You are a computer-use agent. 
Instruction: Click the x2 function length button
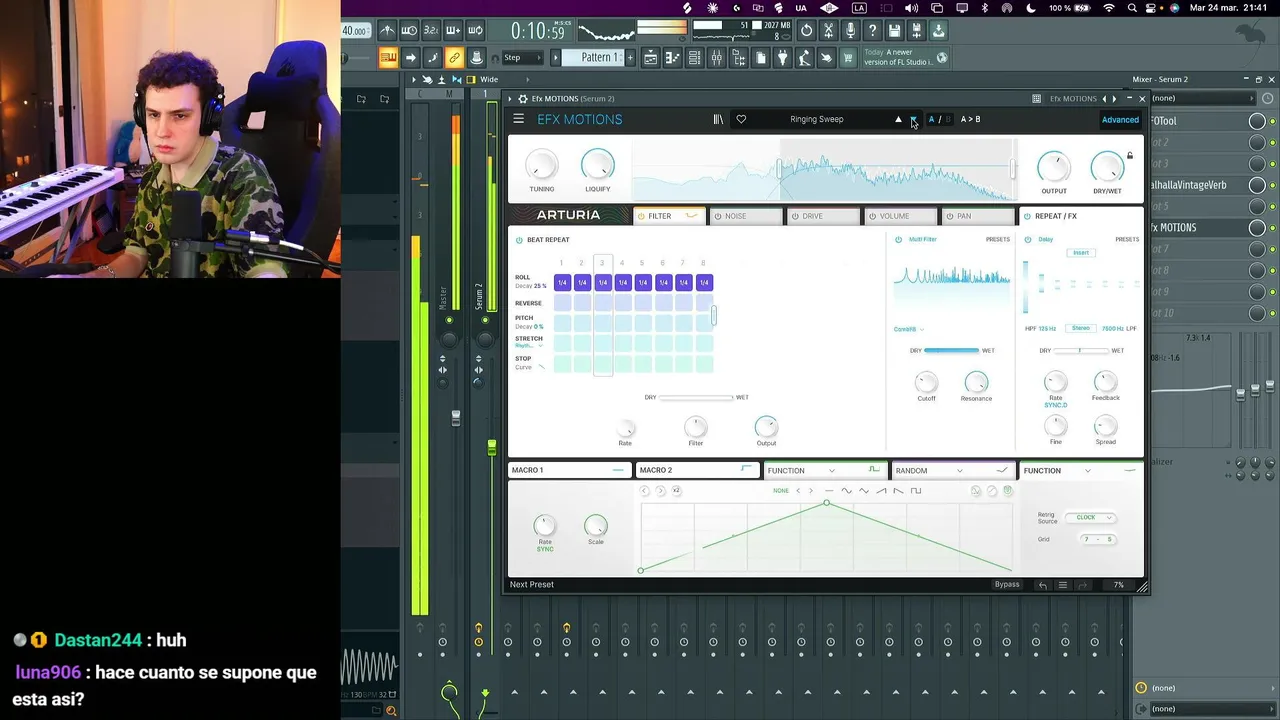coord(676,491)
